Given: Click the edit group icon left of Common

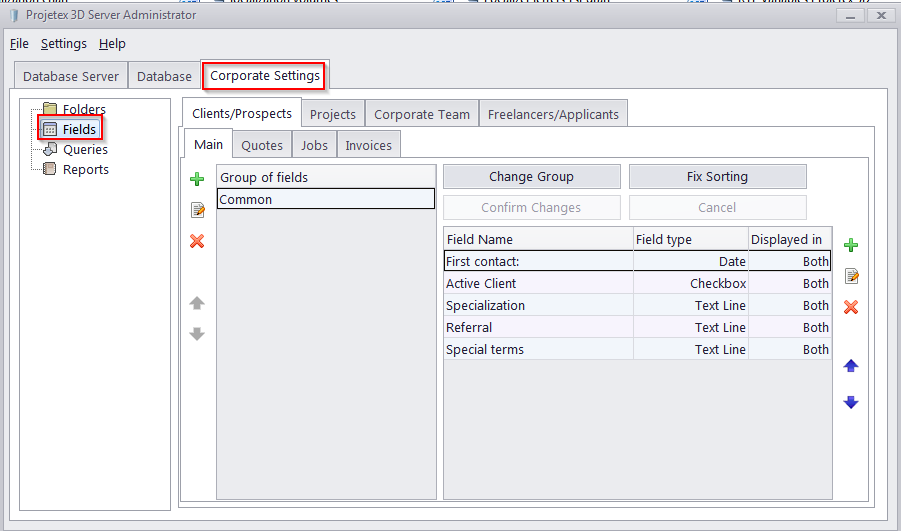Looking at the screenshot, I should [197, 210].
